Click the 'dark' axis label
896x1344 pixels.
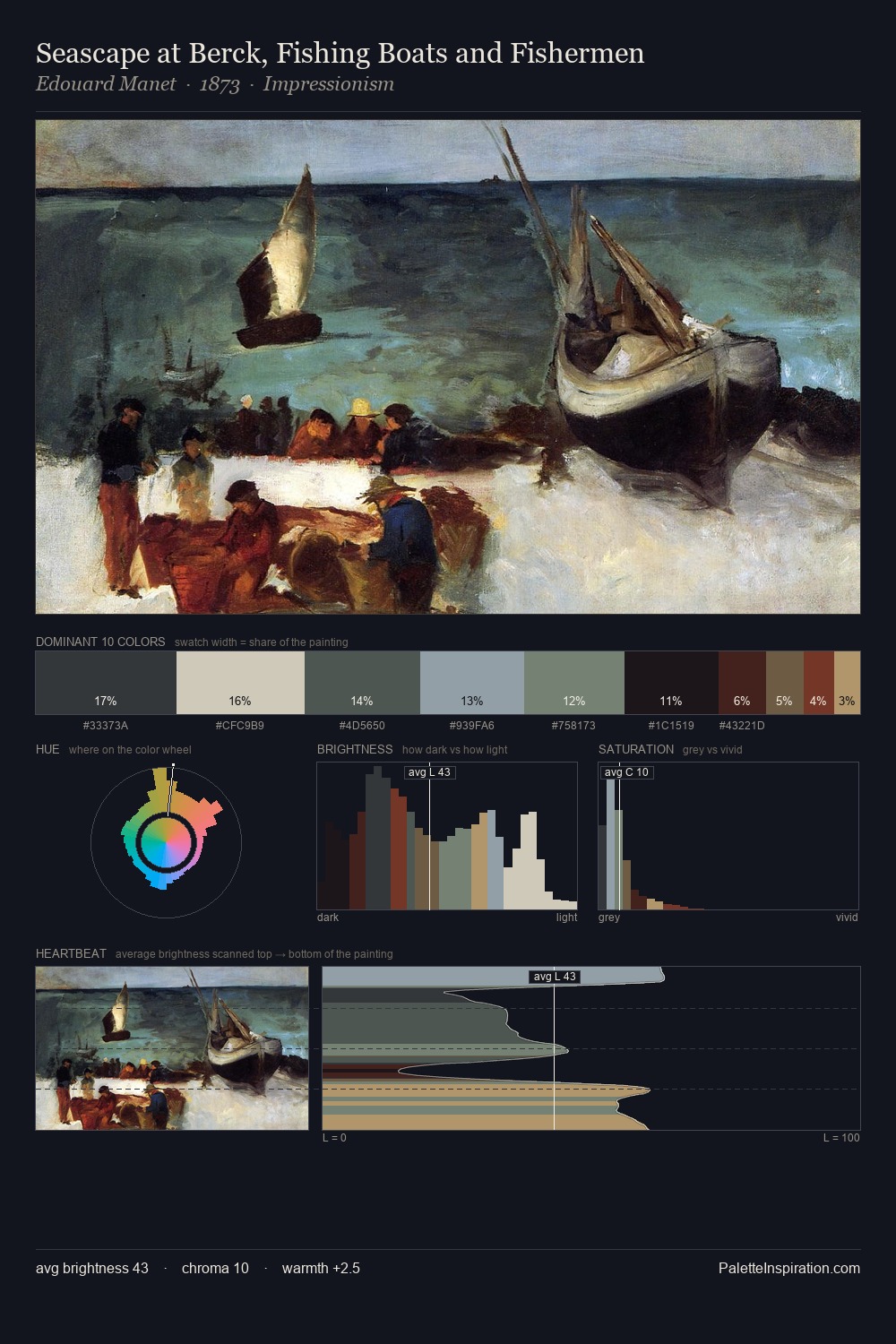click(x=328, y=918)
